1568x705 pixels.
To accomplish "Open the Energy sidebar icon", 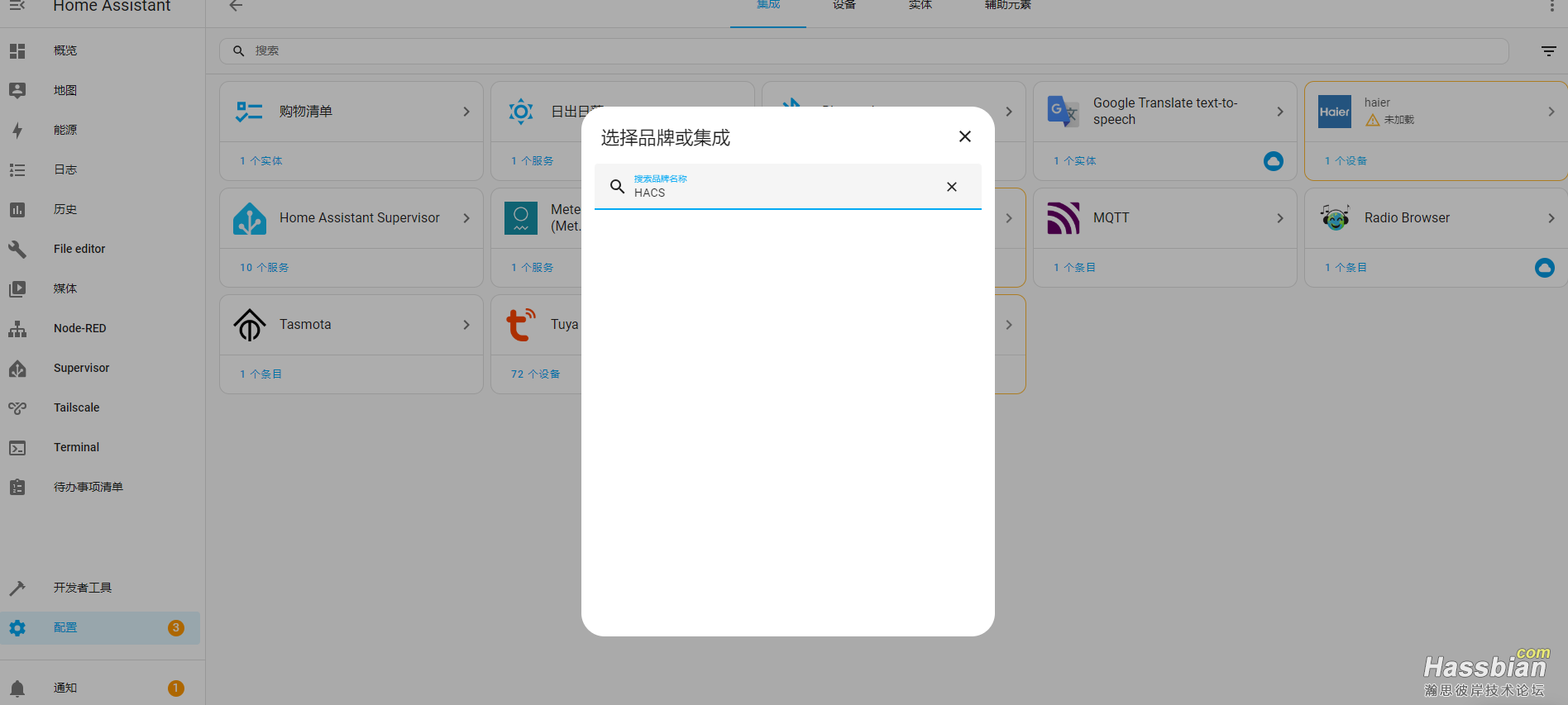I will coord(17,131).
